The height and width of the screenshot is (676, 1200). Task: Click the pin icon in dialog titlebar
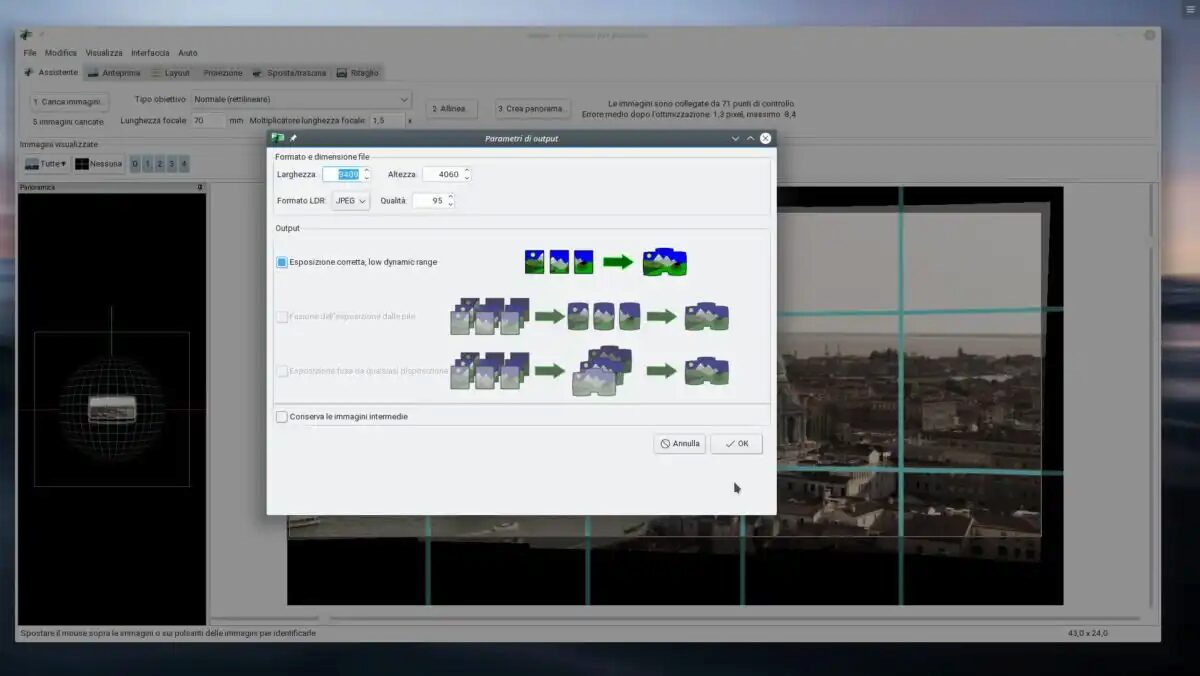coord(293,138)
